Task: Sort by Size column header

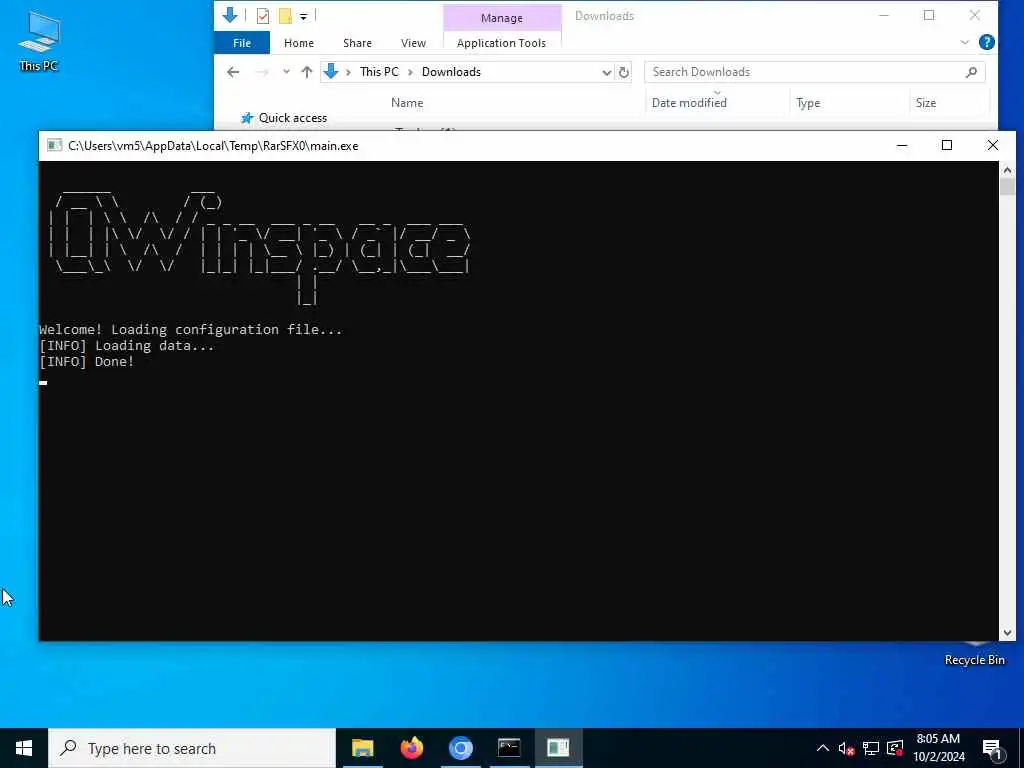Action: pos(925,103)
